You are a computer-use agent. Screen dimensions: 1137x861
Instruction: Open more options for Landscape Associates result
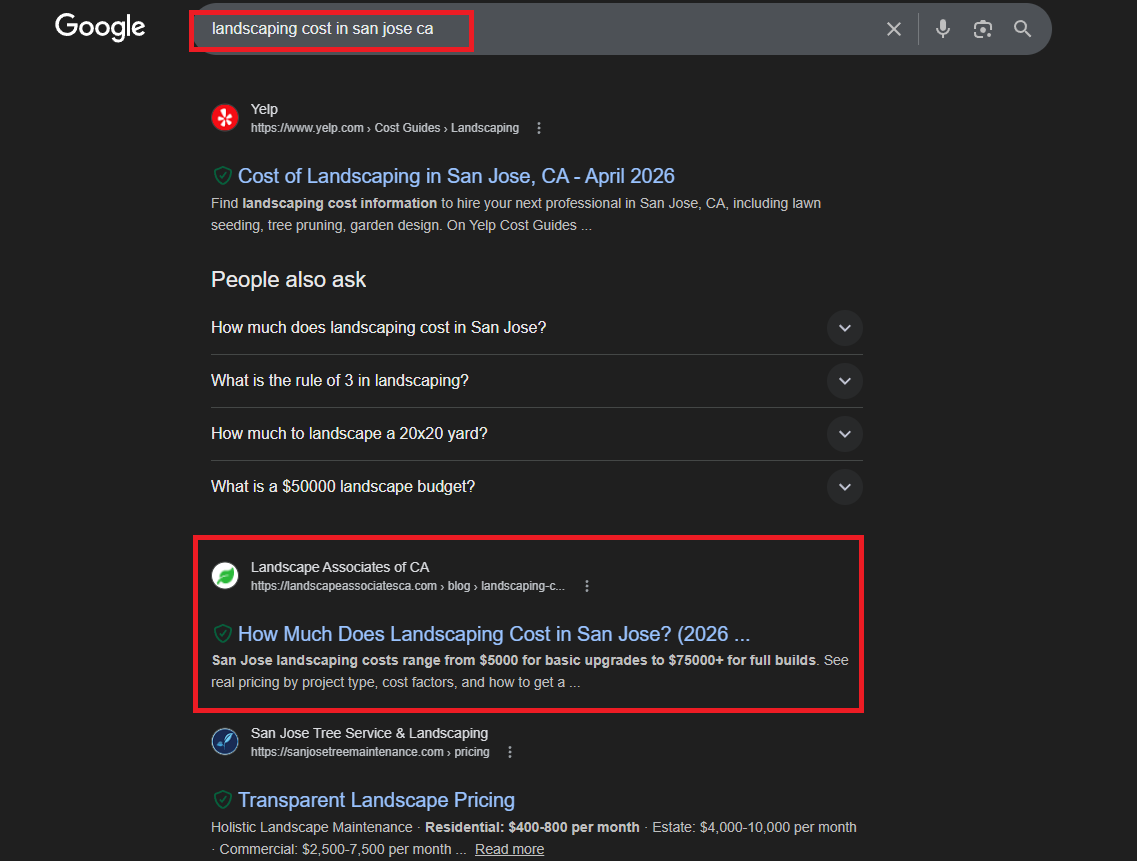pos(587,586)
